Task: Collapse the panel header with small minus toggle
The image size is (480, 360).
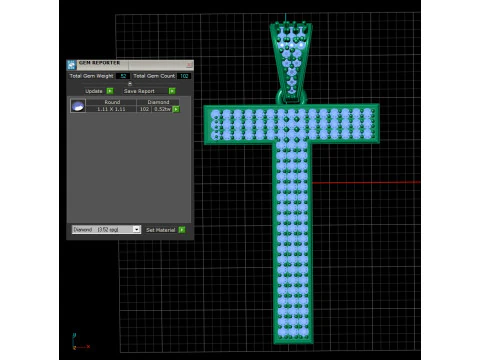Action: 130,84
